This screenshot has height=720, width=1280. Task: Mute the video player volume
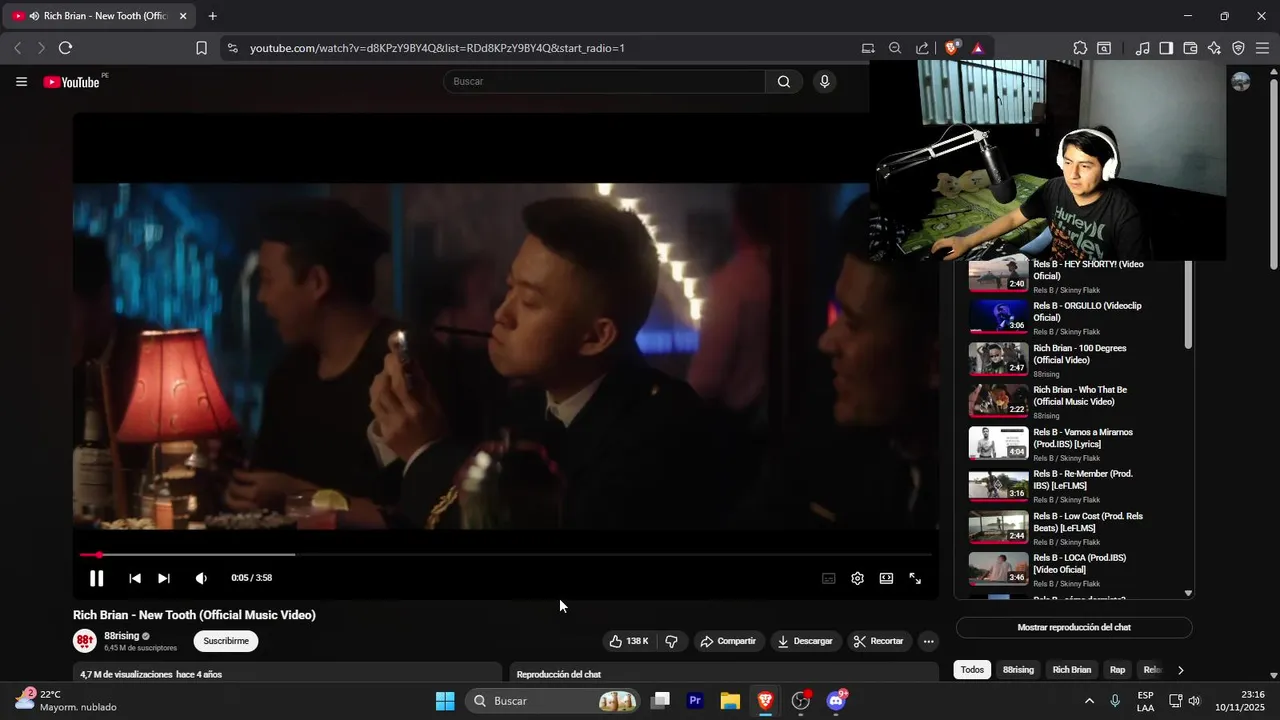pos(201,578)
